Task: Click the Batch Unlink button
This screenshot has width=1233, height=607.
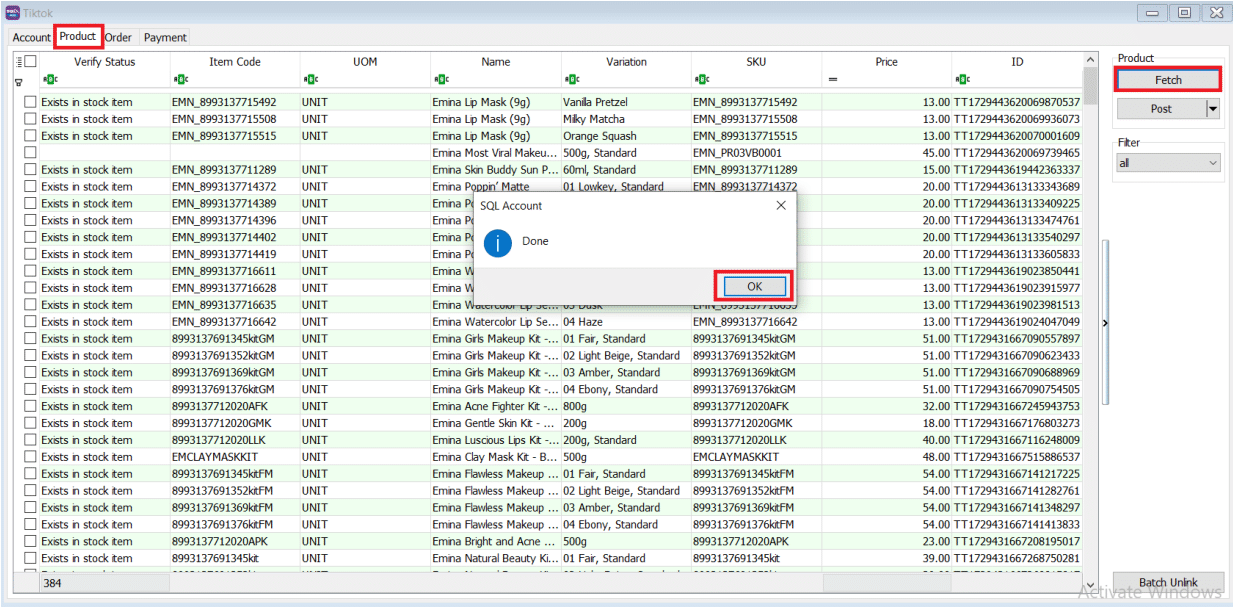Action: 1168,583
